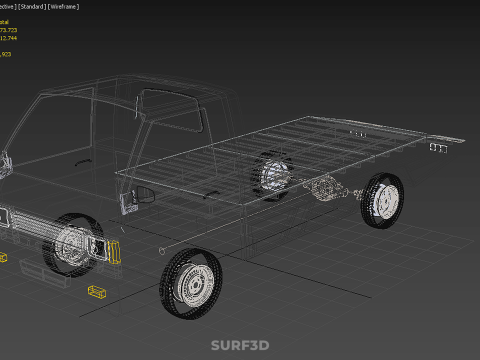Select the side mirror below the cab door
The height and width of the screenshot is (360, 480).
pyautogui.click(x=129, y=202)
